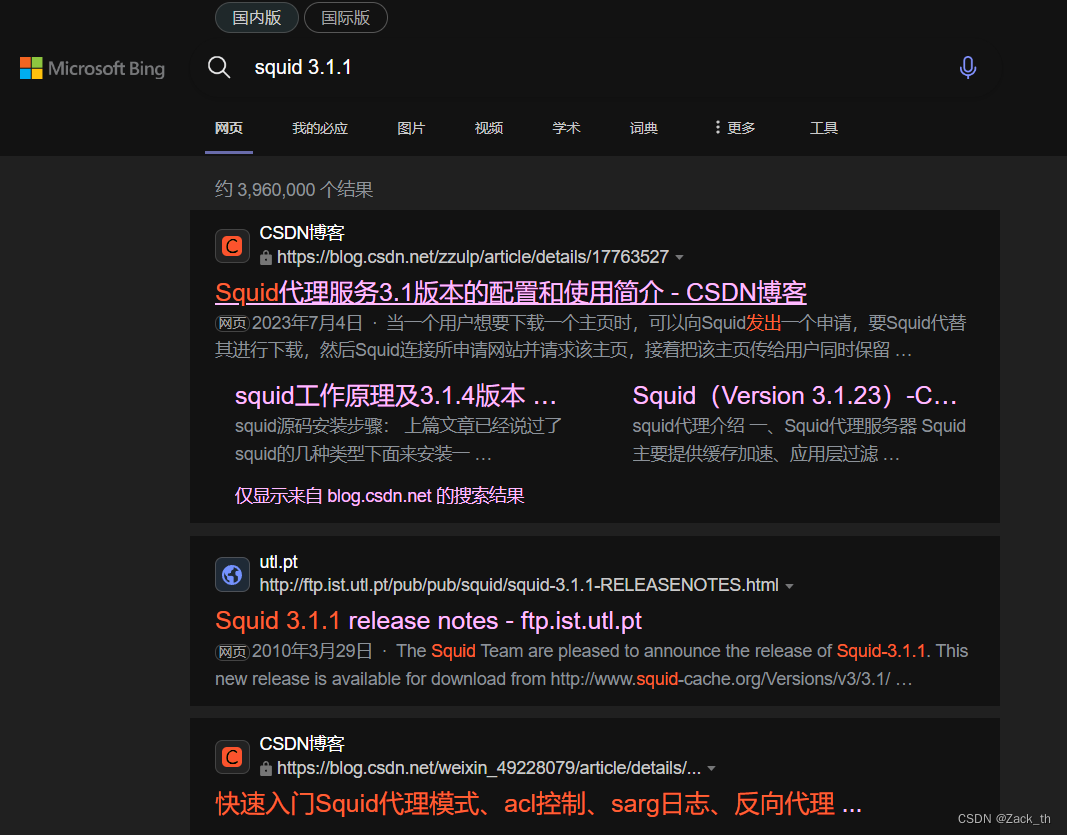The image size is (1067, 835).
Task: Click the 2023年7月4日 snippet date
Action: 307,323
